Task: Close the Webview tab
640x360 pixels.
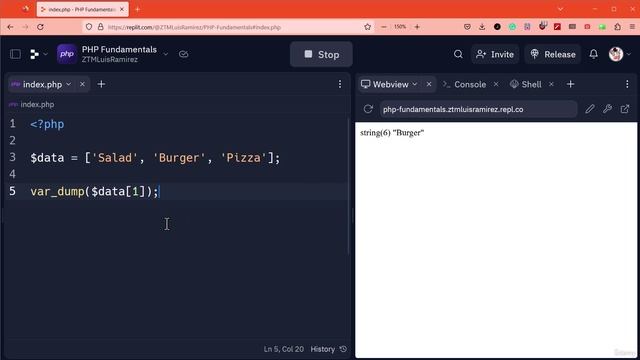Action: point(429,84)
